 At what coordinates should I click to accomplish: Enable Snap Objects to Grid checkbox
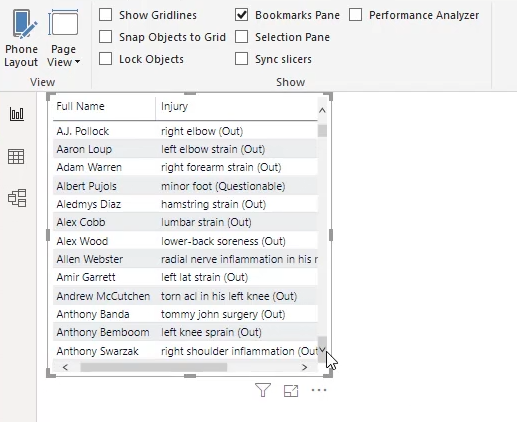(x=105, y=37)
